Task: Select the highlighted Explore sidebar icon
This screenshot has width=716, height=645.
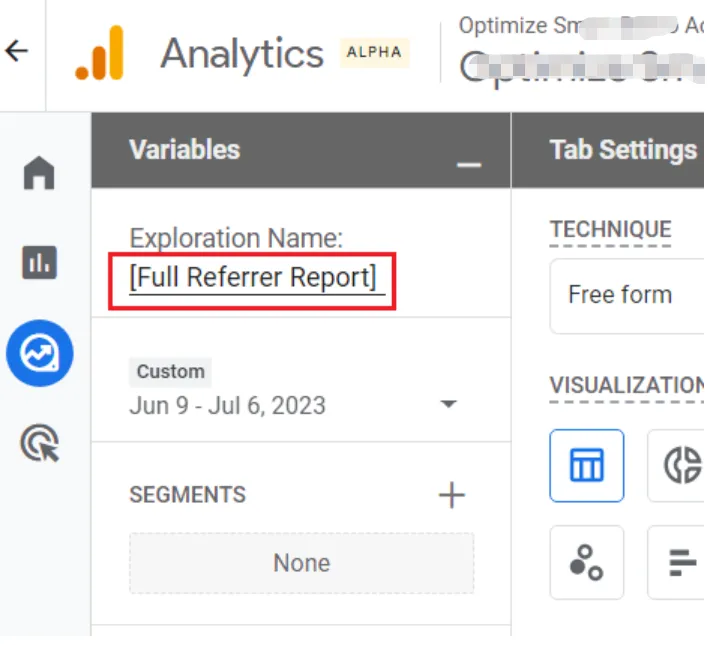Action: pyautogui.click(x=40, y=353)
